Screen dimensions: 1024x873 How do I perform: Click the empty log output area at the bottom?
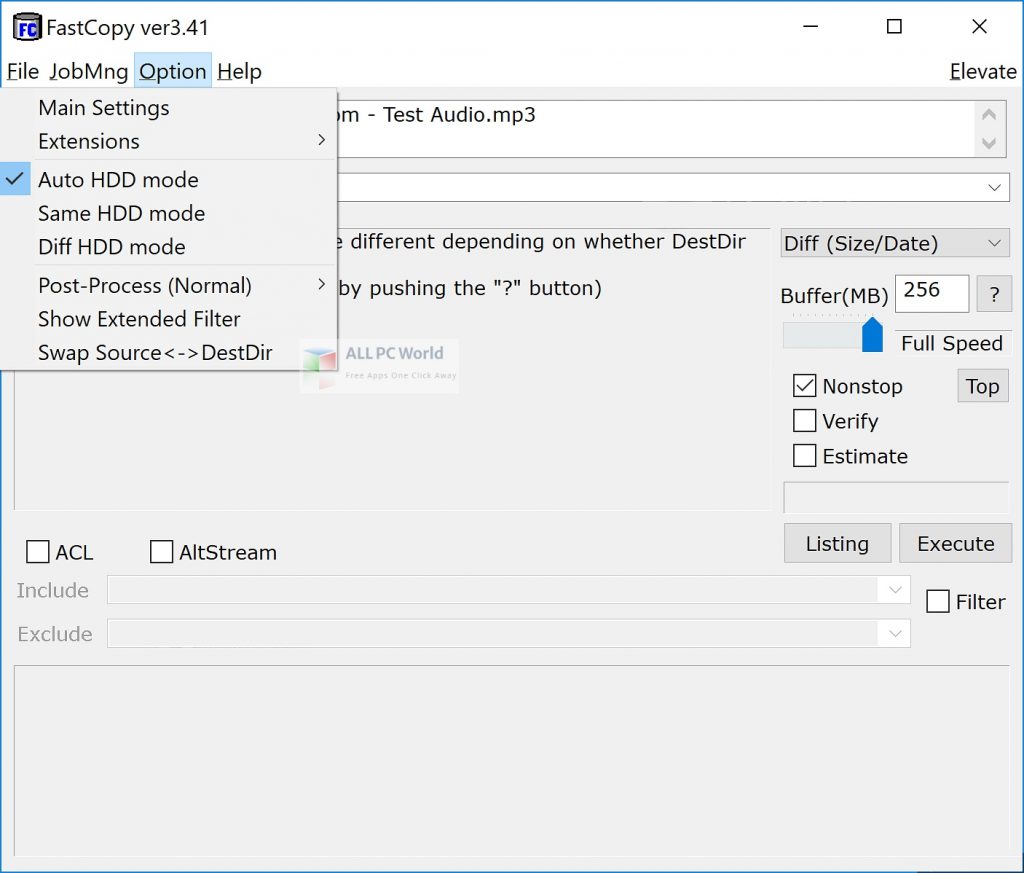click(x=511, y=761)
